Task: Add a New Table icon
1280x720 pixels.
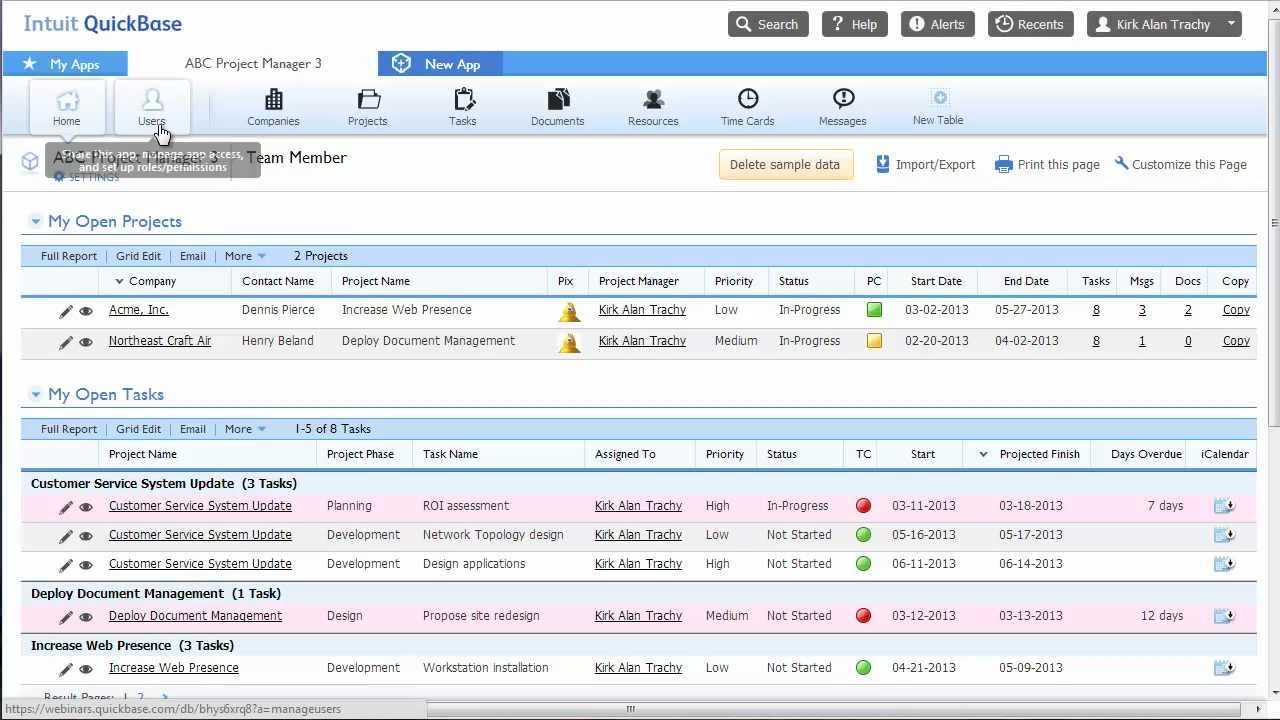Action: tap(938, 107)
